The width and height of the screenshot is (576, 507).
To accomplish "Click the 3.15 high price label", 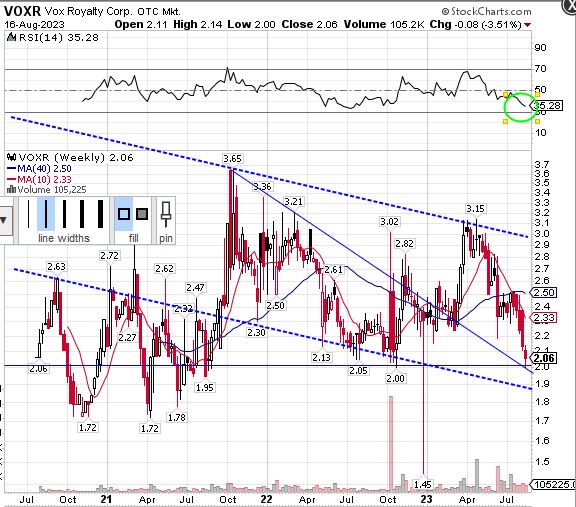I will click(475, 209).
